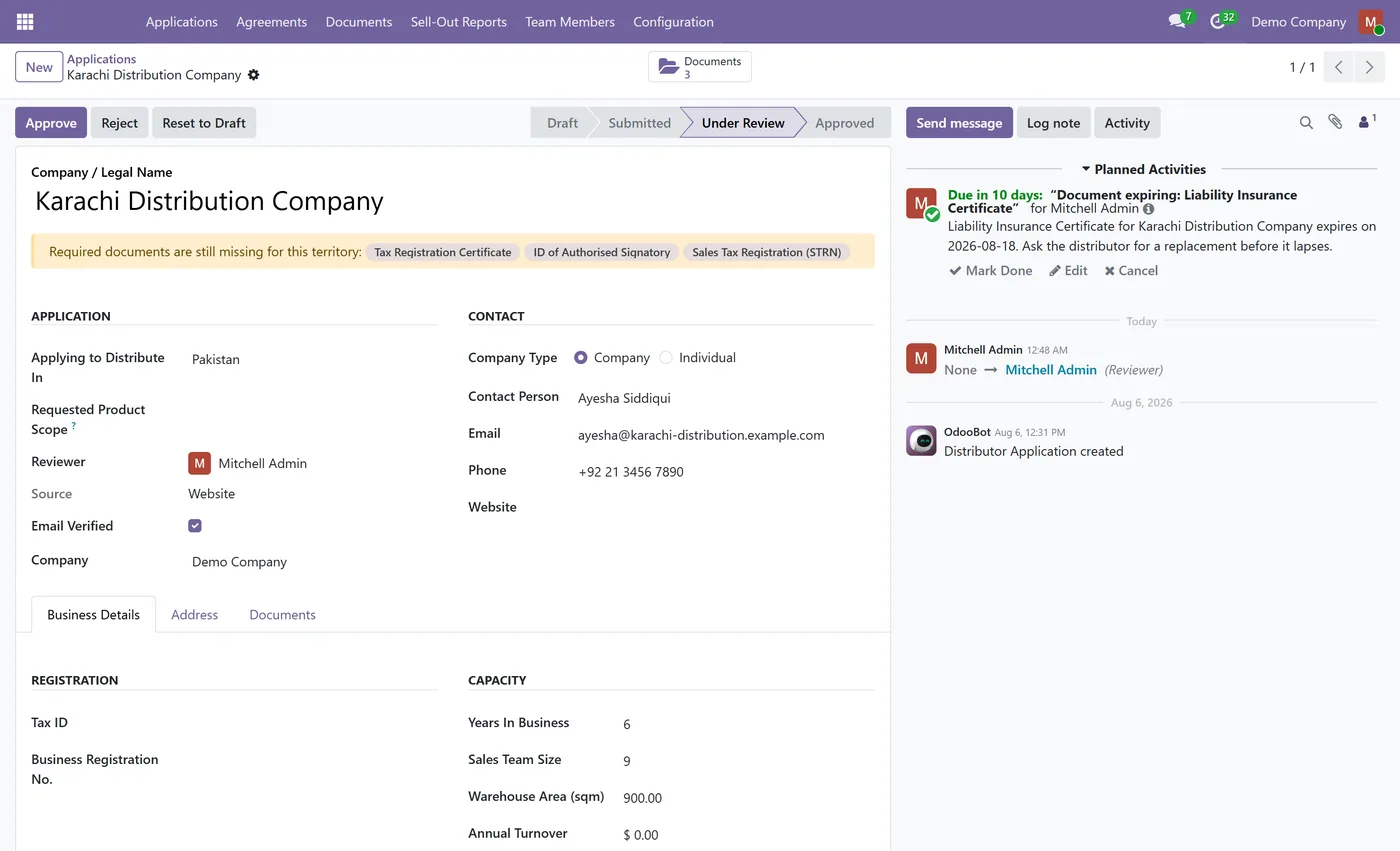
Task: Open the company switcher in top bar
Action: 1298,21
